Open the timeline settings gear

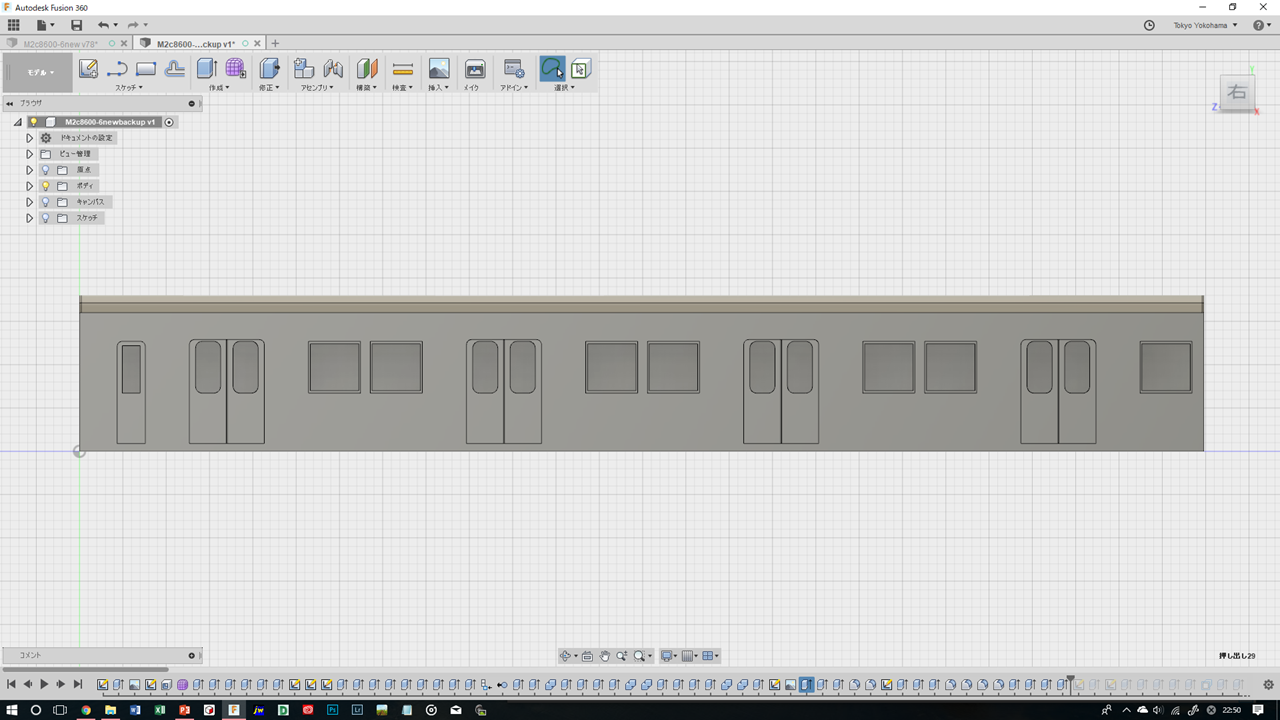point(1268,685)
